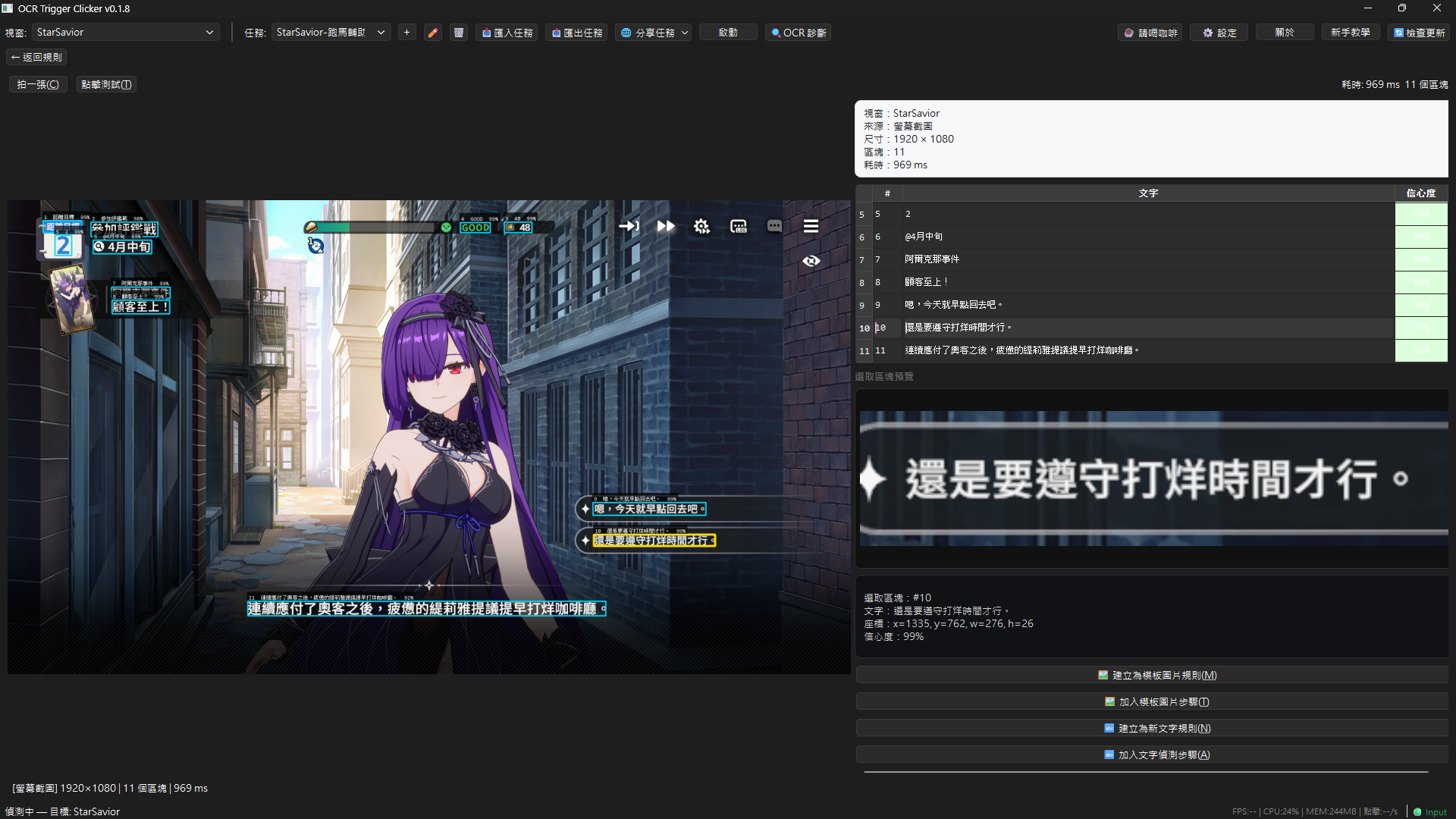Click 檢查更新 to check for updates
Viewport: 1456px width, 819px height.
[1419, 33]
